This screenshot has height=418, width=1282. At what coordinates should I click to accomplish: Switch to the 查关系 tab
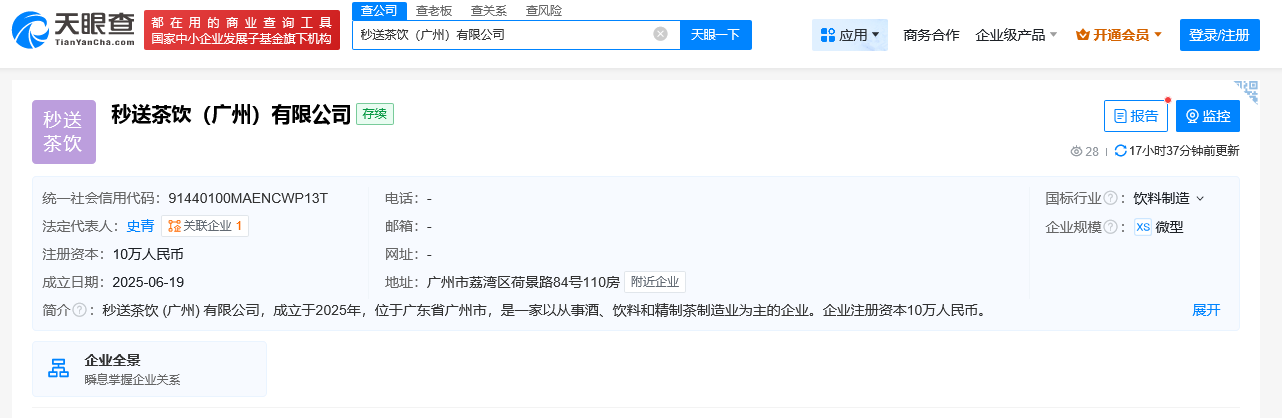[x=489, y=10]
